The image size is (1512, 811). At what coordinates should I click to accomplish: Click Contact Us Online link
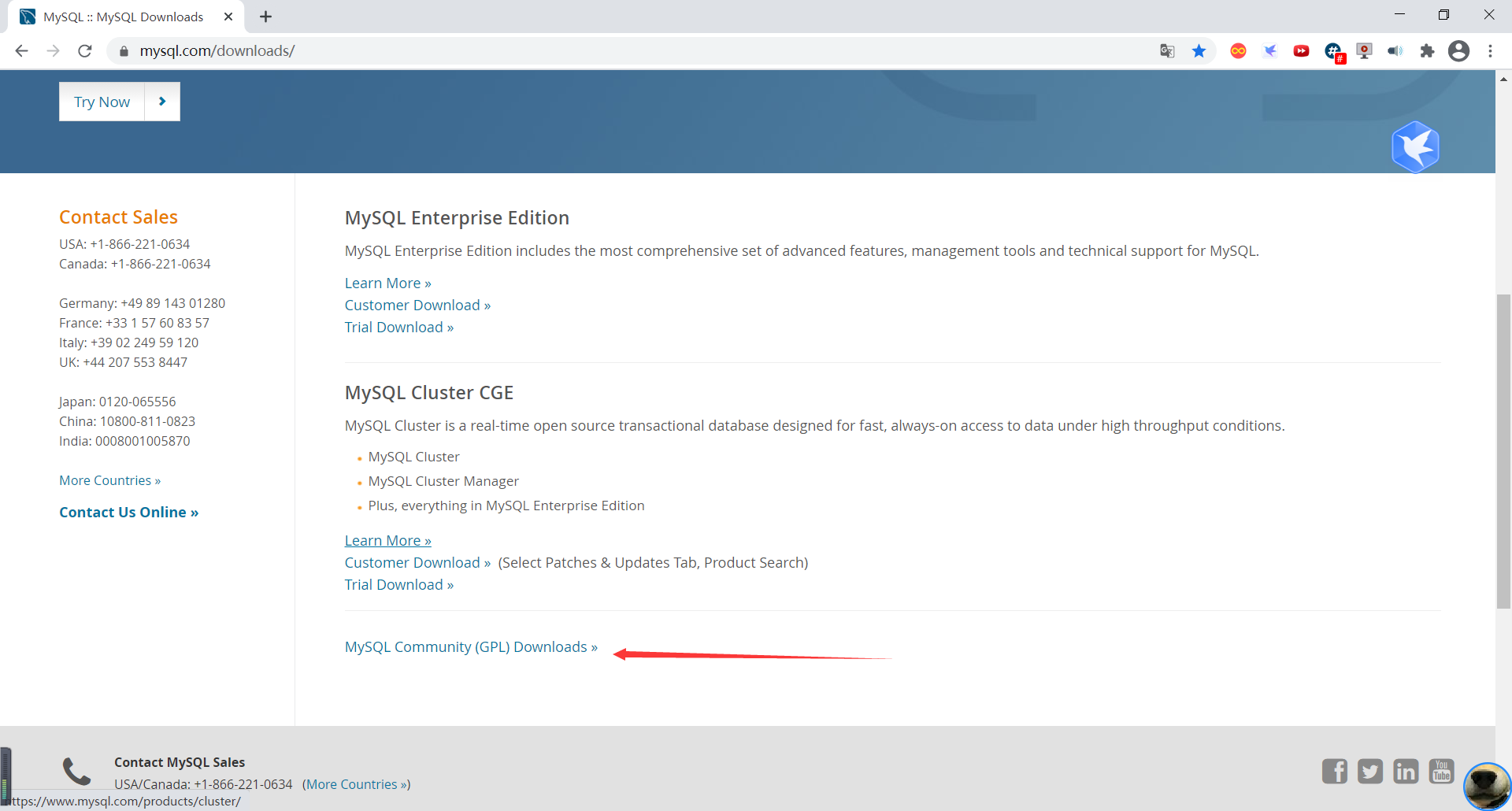tap(128, 513)
